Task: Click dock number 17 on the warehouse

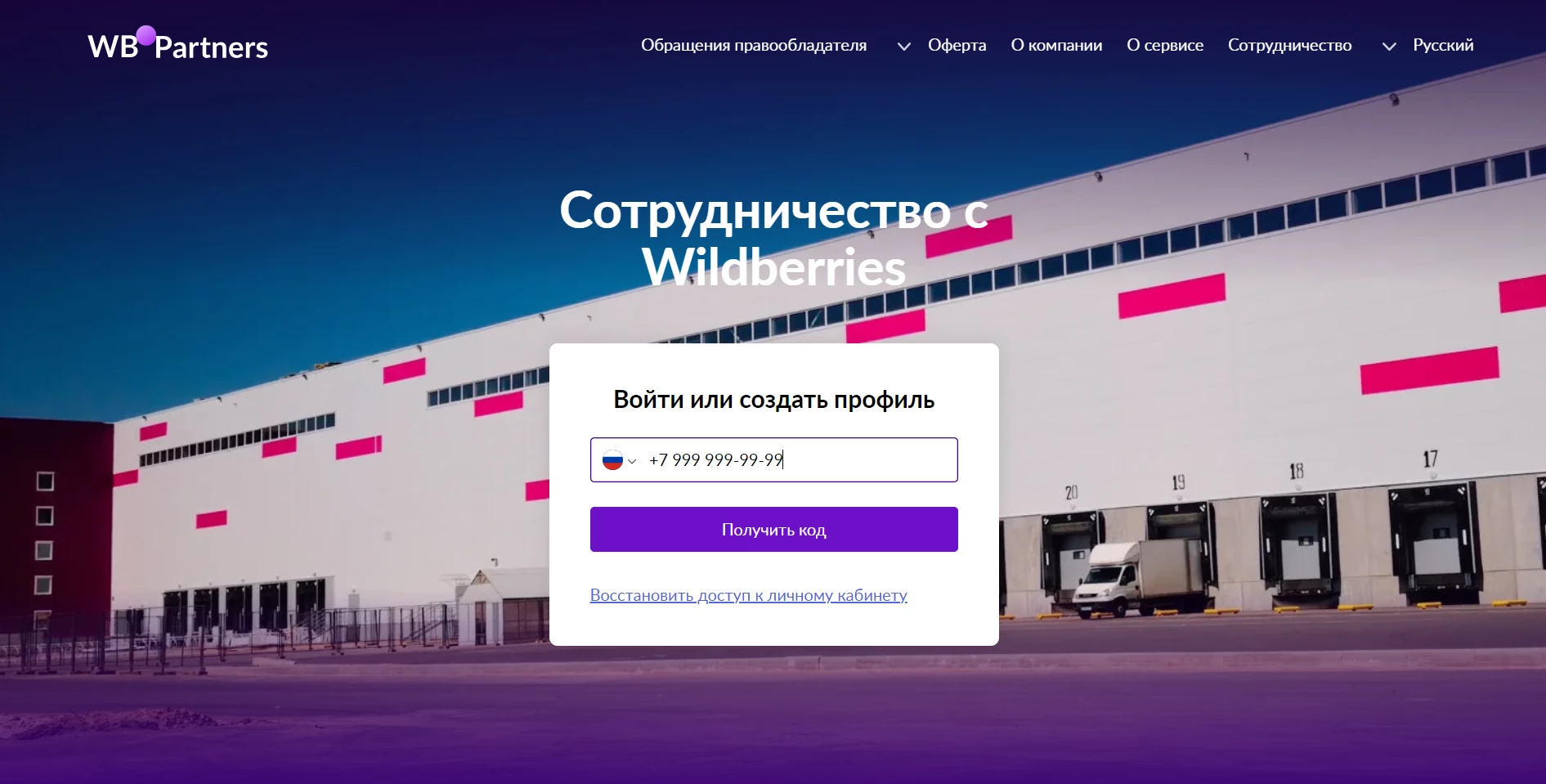Action: click(x=1430, y=459)
